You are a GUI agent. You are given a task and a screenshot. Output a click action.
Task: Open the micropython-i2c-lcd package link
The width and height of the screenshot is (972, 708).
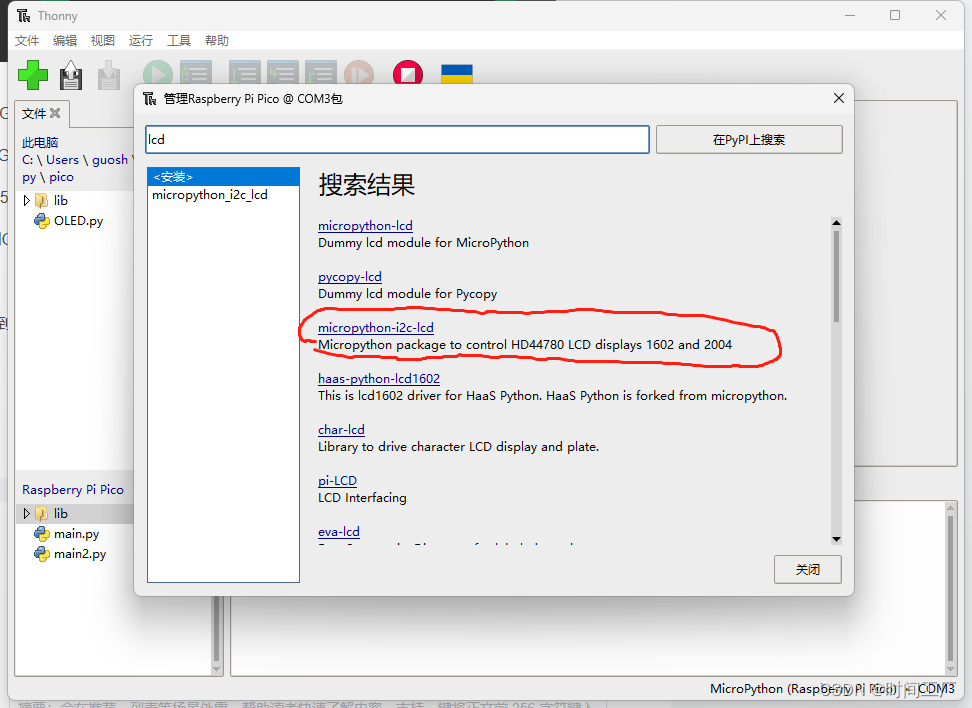(375, 327)
